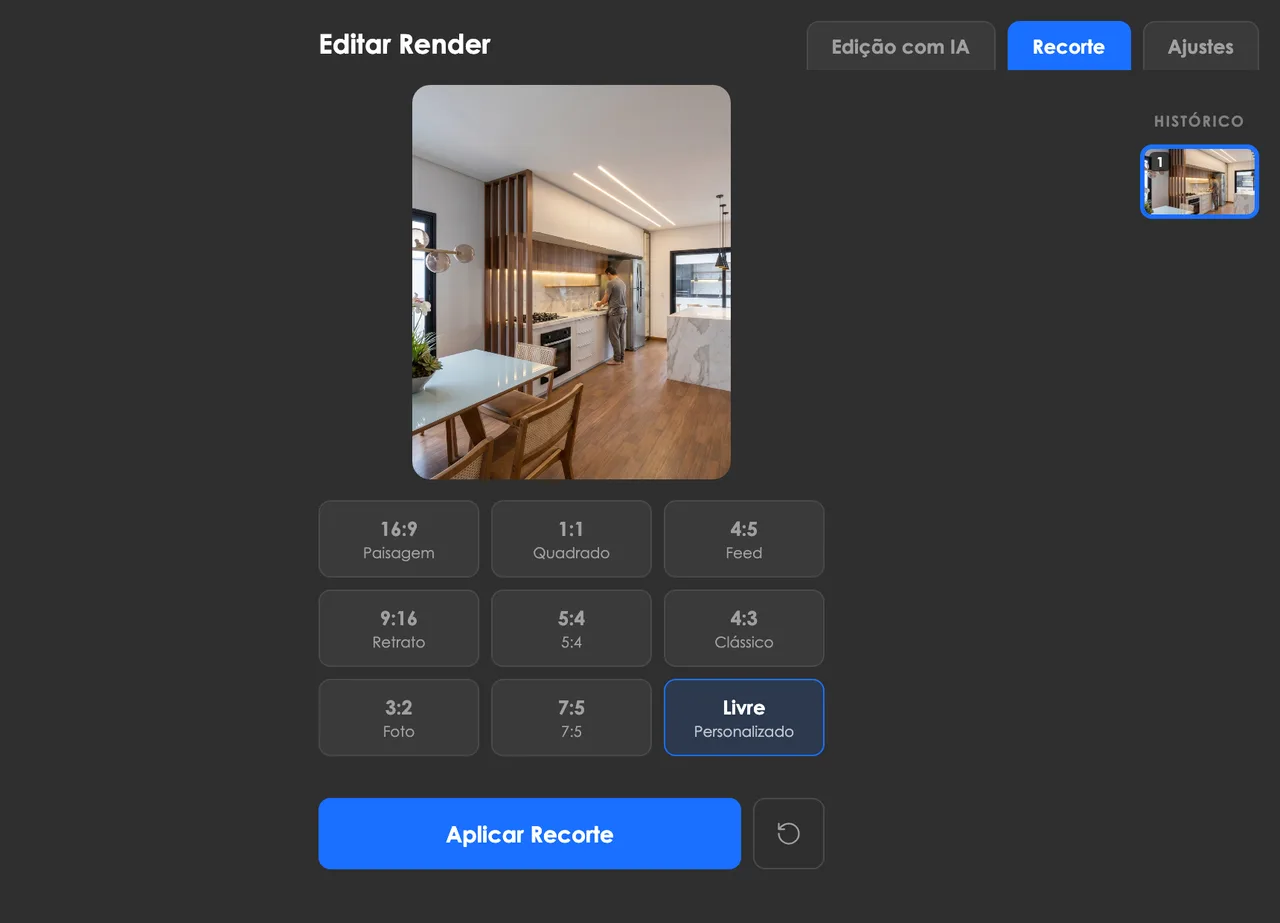Apply the crop with Aplicar Recorte

tap(529, 833)
